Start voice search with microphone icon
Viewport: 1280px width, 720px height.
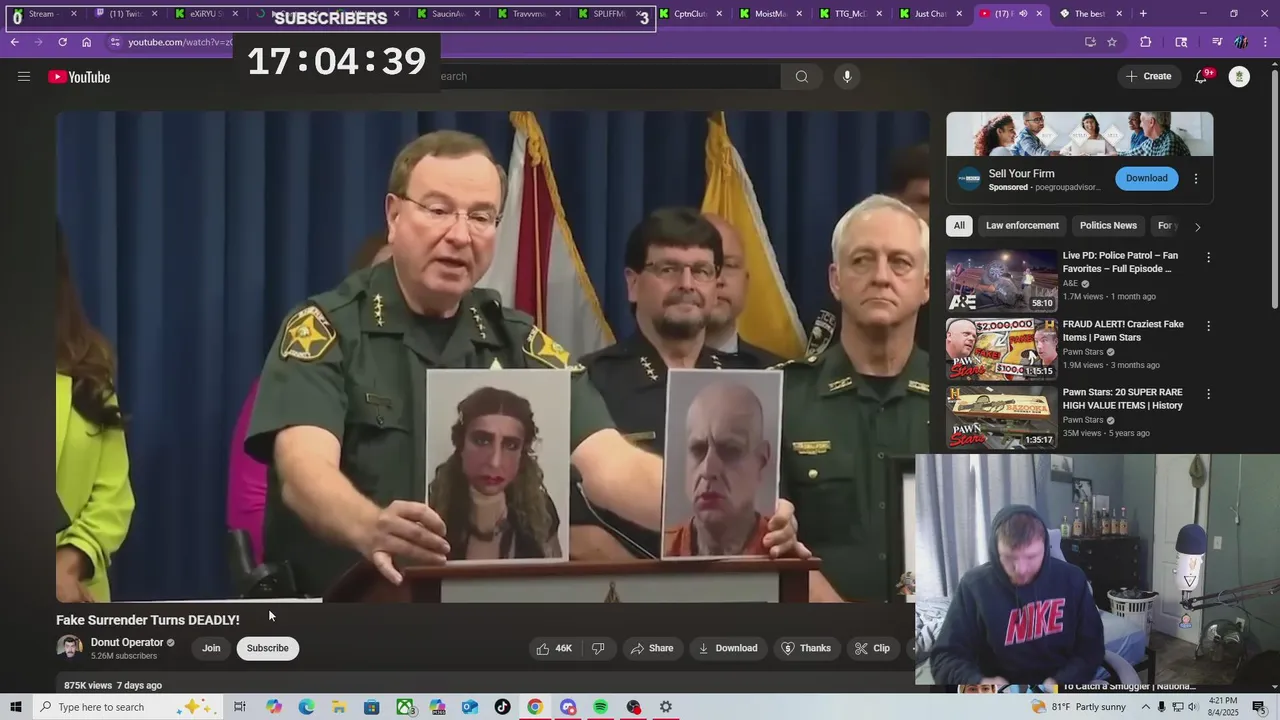pyautogui.click(x=847, y=76)
